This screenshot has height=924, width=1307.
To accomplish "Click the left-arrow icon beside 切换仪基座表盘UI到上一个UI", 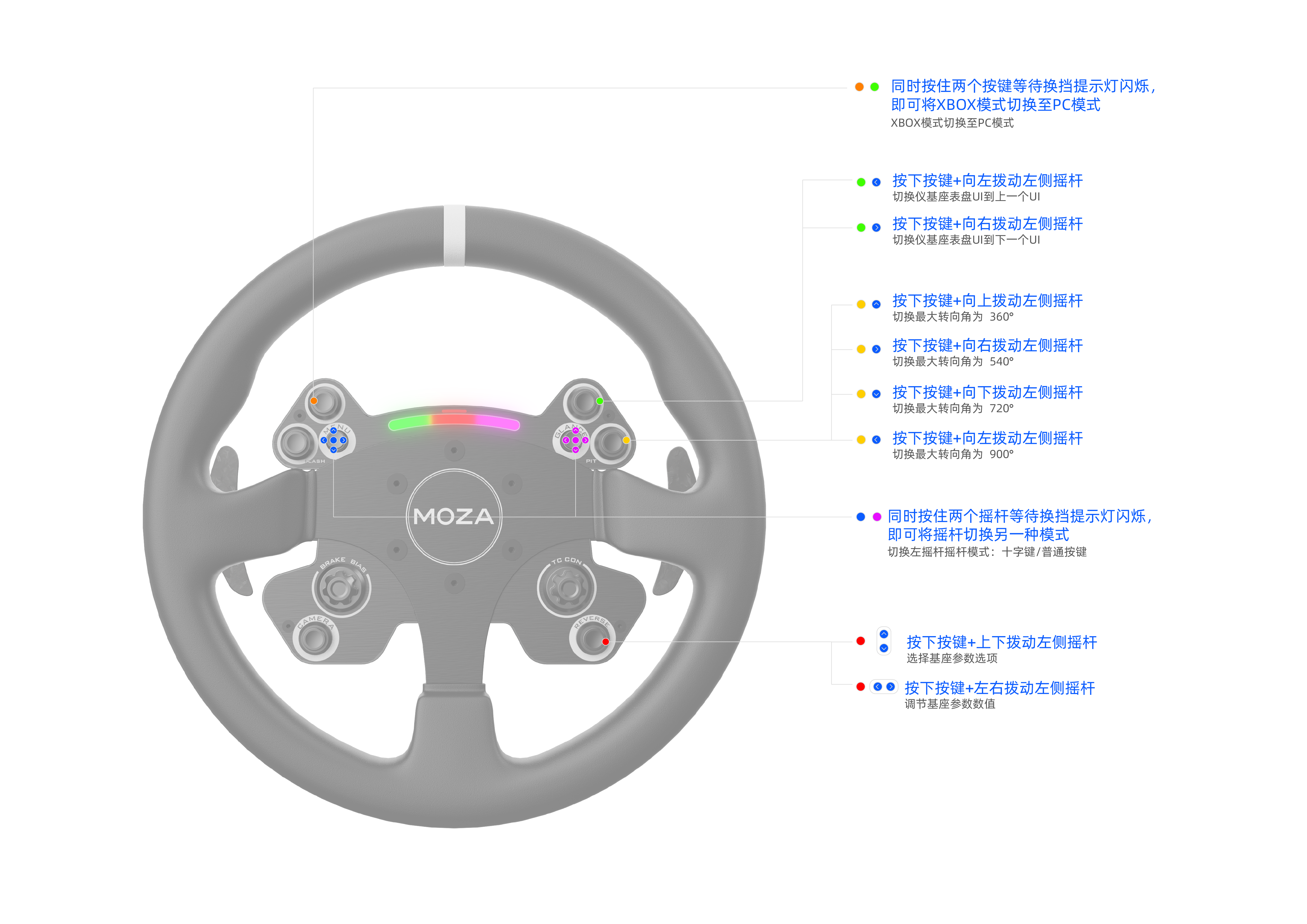I will (877, 183).
